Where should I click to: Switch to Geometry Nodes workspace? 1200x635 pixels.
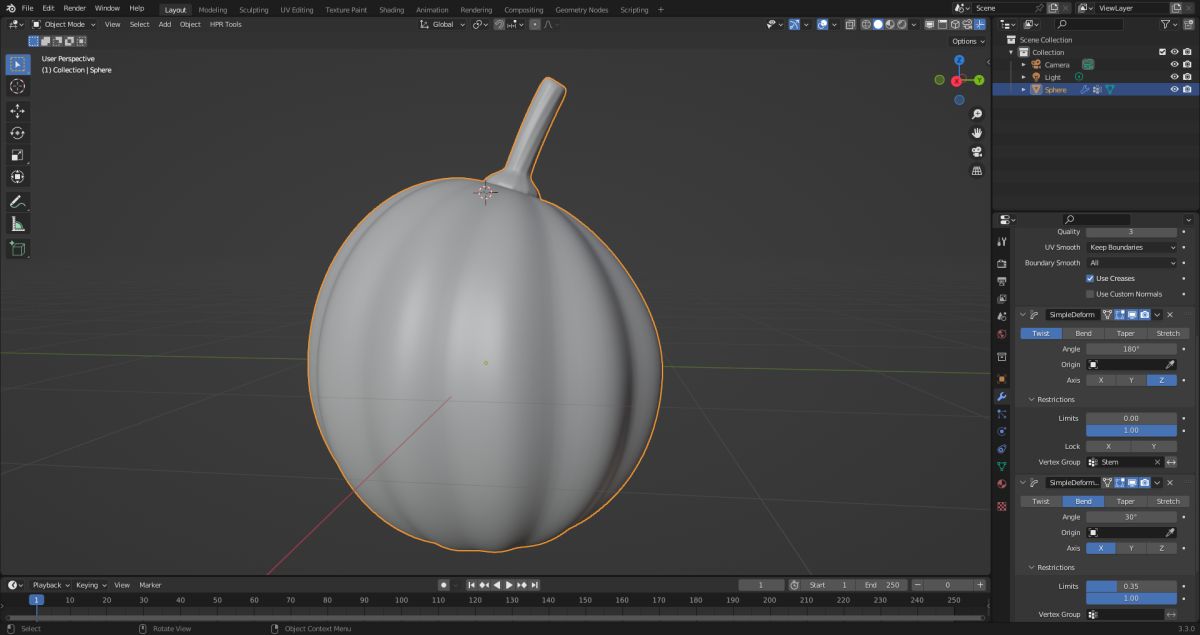581,9
